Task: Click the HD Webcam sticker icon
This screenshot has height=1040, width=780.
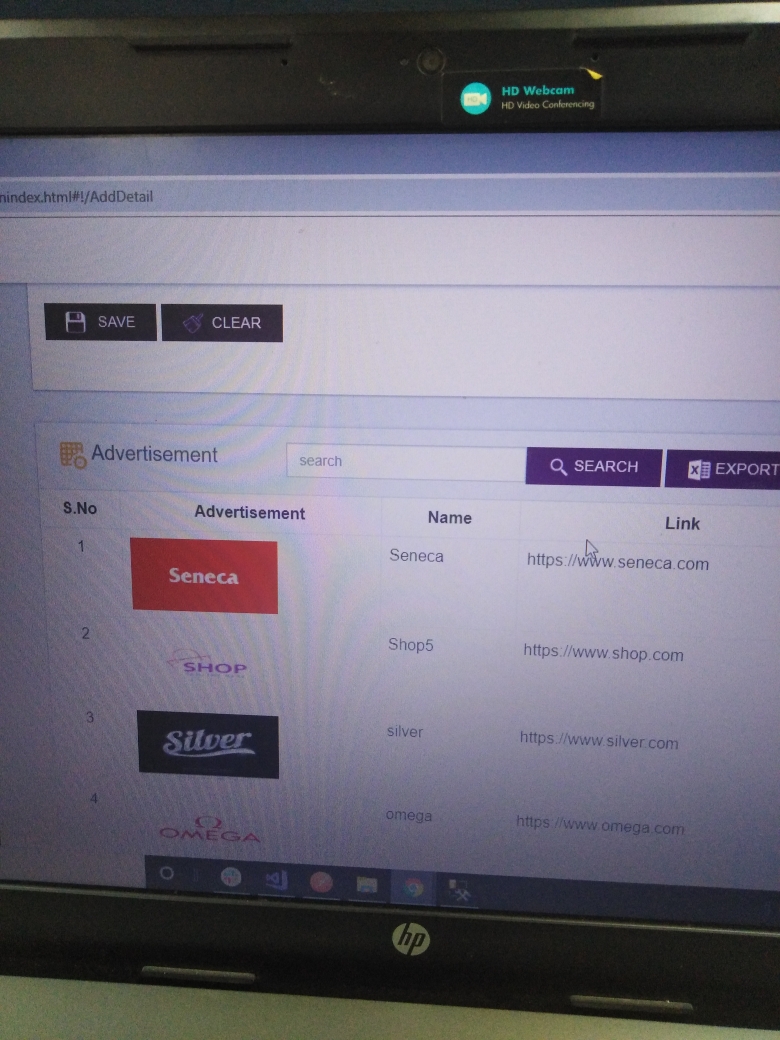Action: click(x=476, y=98)
